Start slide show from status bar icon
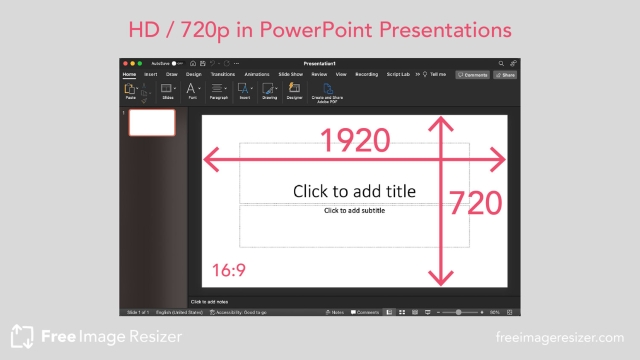The height and width of the screenshot is (360, 640). point(427,312)
